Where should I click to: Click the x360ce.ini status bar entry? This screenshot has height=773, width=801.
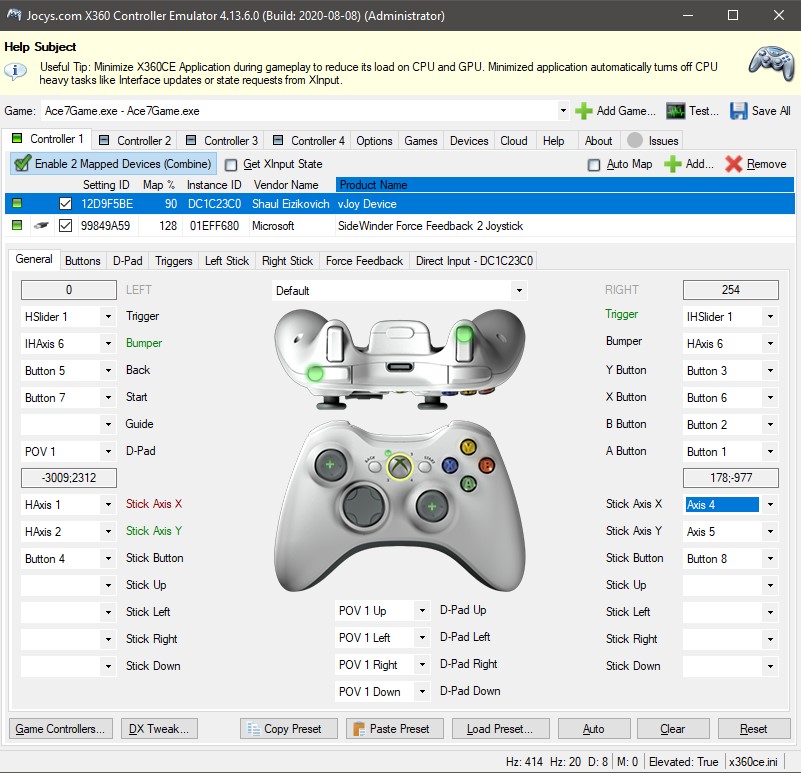[753, 762]
